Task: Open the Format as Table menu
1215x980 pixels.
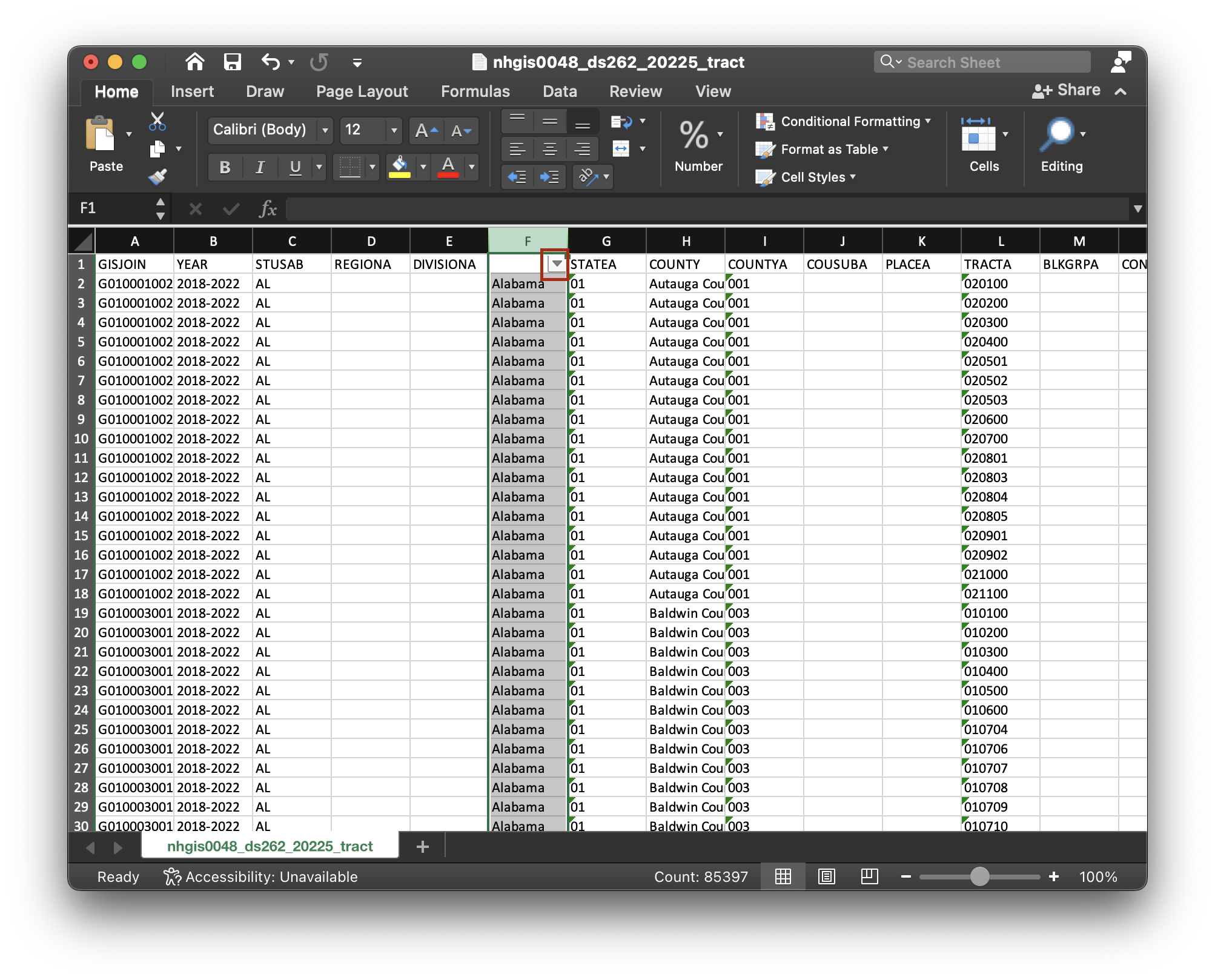Action: coord(823,149)
